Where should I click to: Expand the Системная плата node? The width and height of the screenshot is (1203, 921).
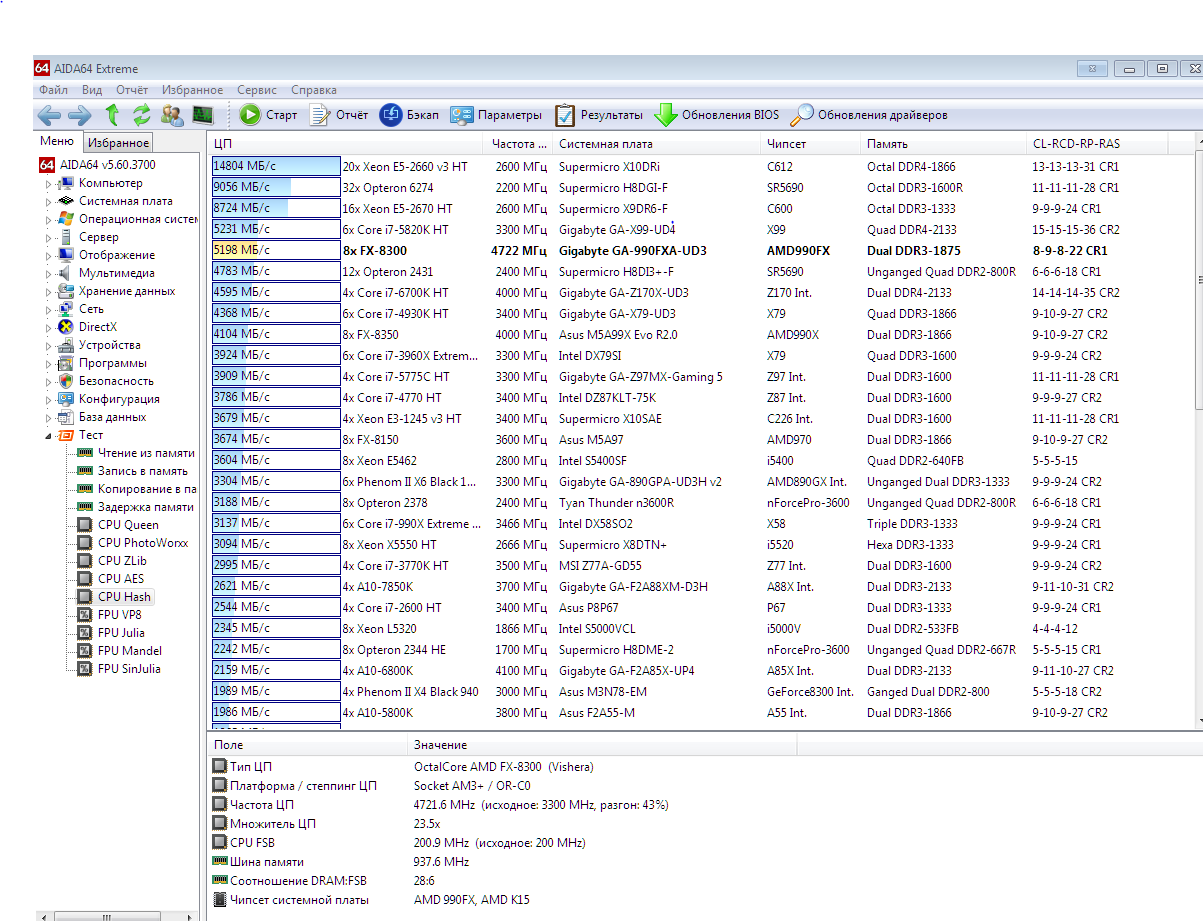point(48,202)
